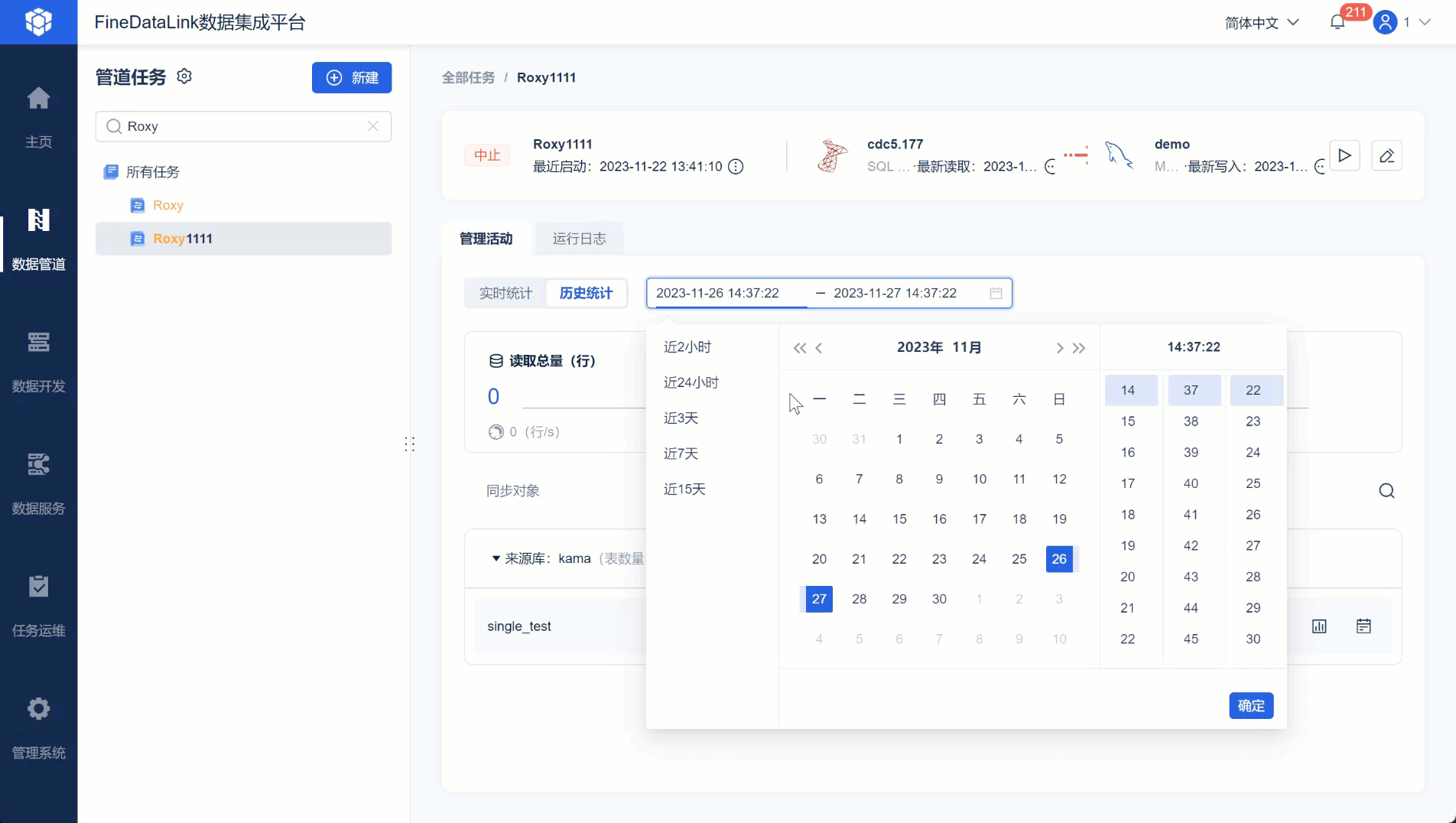
Task: Click the user avatar icon
Action: point(1385,22)
